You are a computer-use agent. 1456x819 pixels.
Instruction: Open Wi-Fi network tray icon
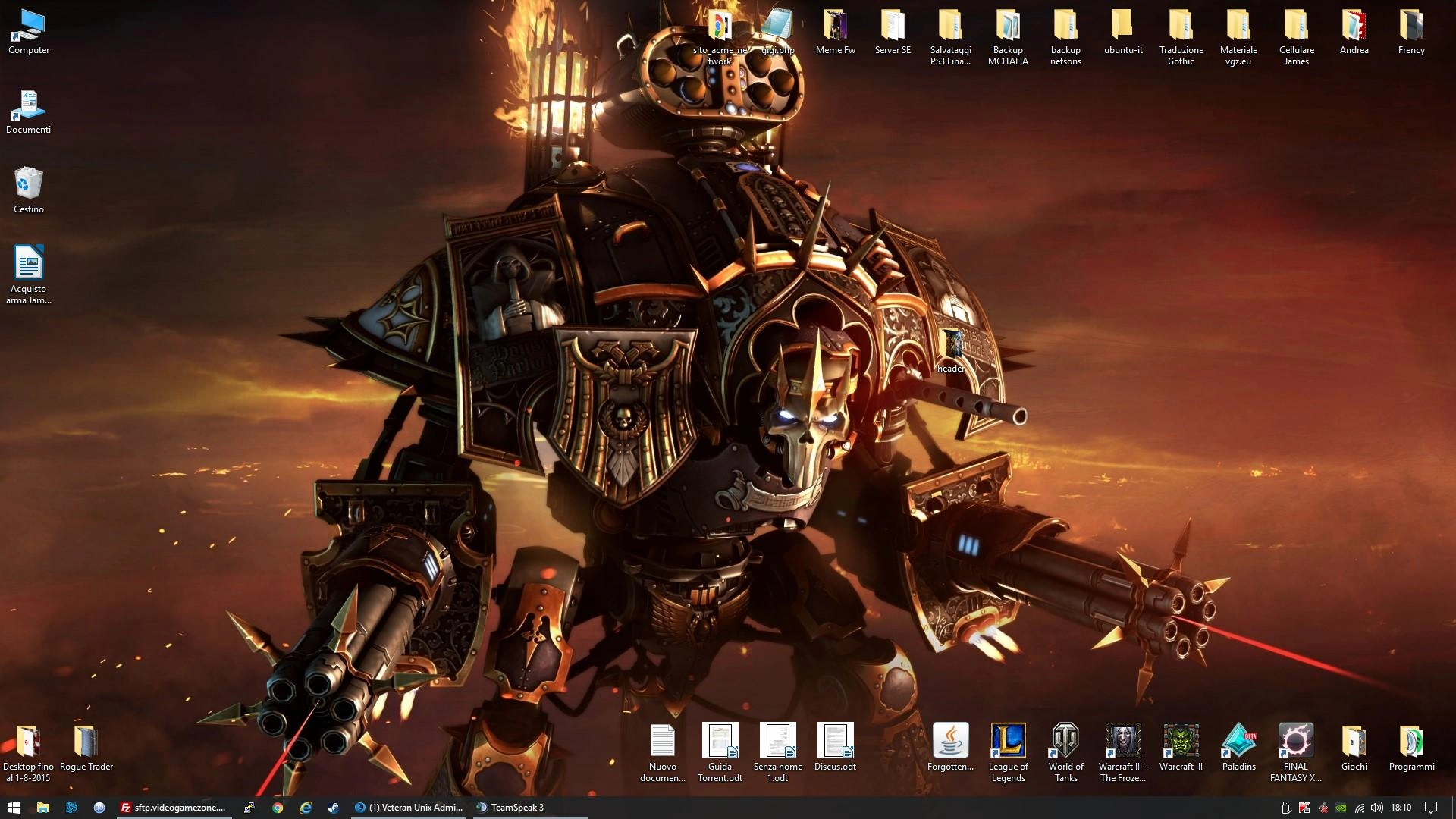(x=1360, y=808)
